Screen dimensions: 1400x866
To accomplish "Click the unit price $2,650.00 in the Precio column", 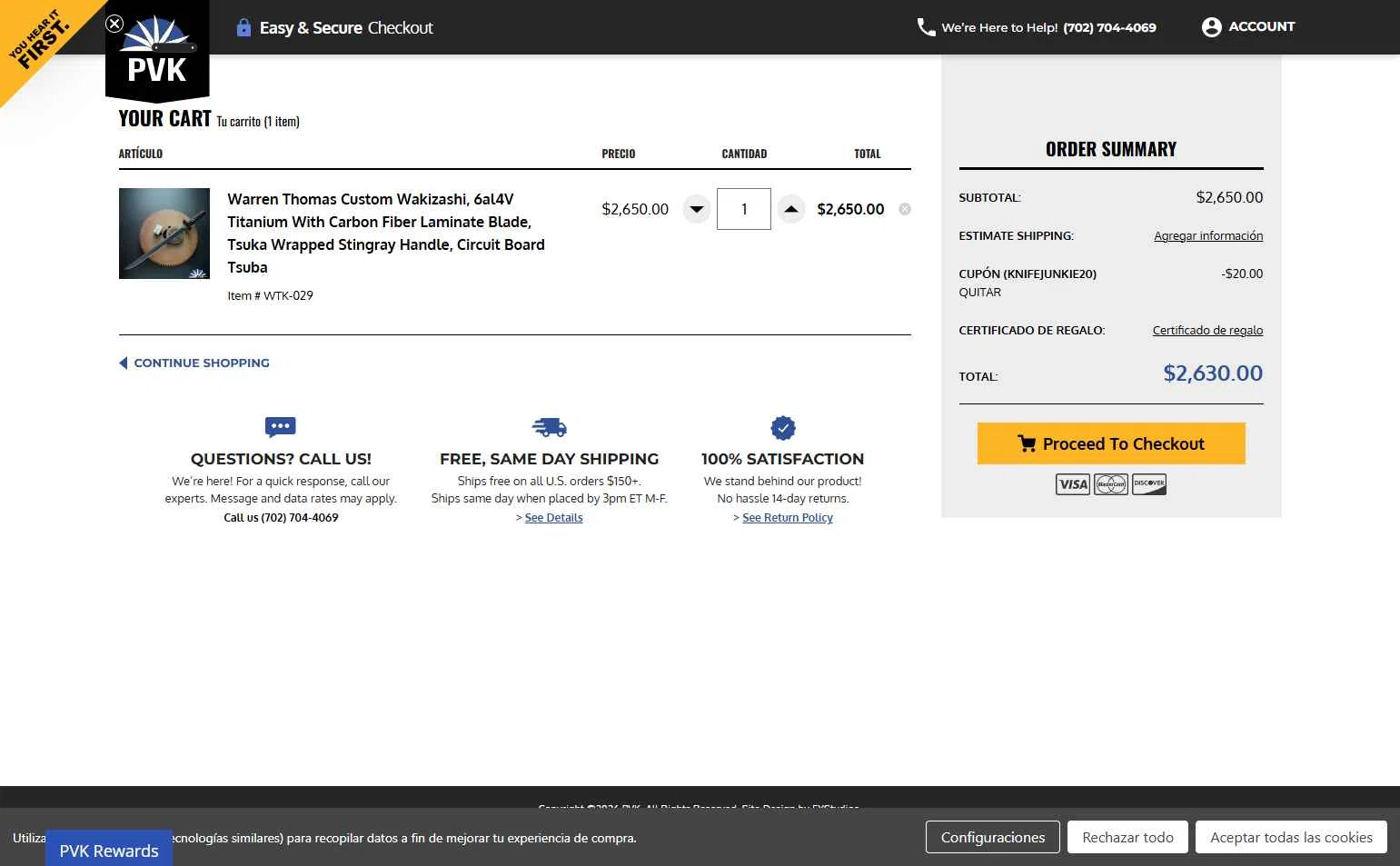I will click(635, 209).
